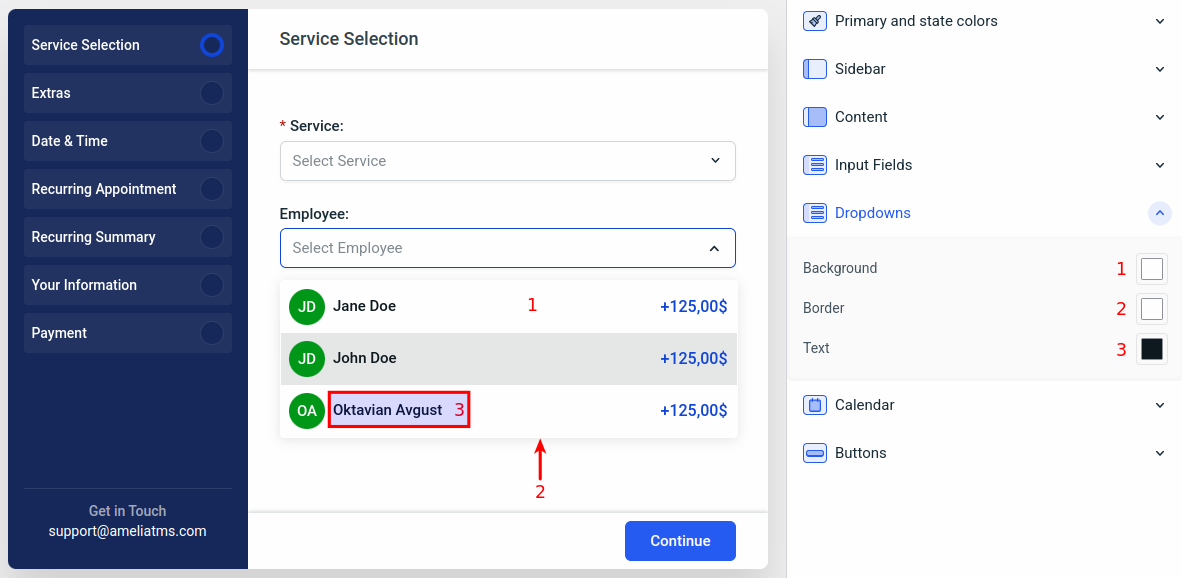Click the Calendar section icon
This screenshot has height=578, width=1182.
click(x=814, y=404)
